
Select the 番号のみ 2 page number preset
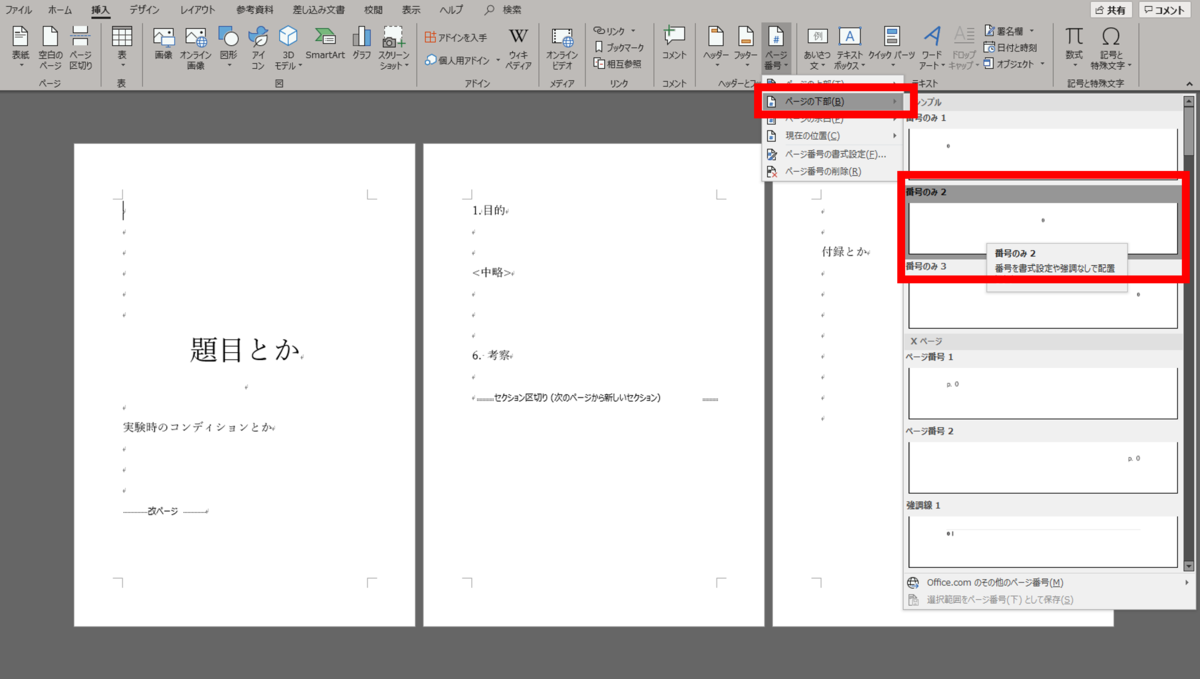coord(1043,219)
